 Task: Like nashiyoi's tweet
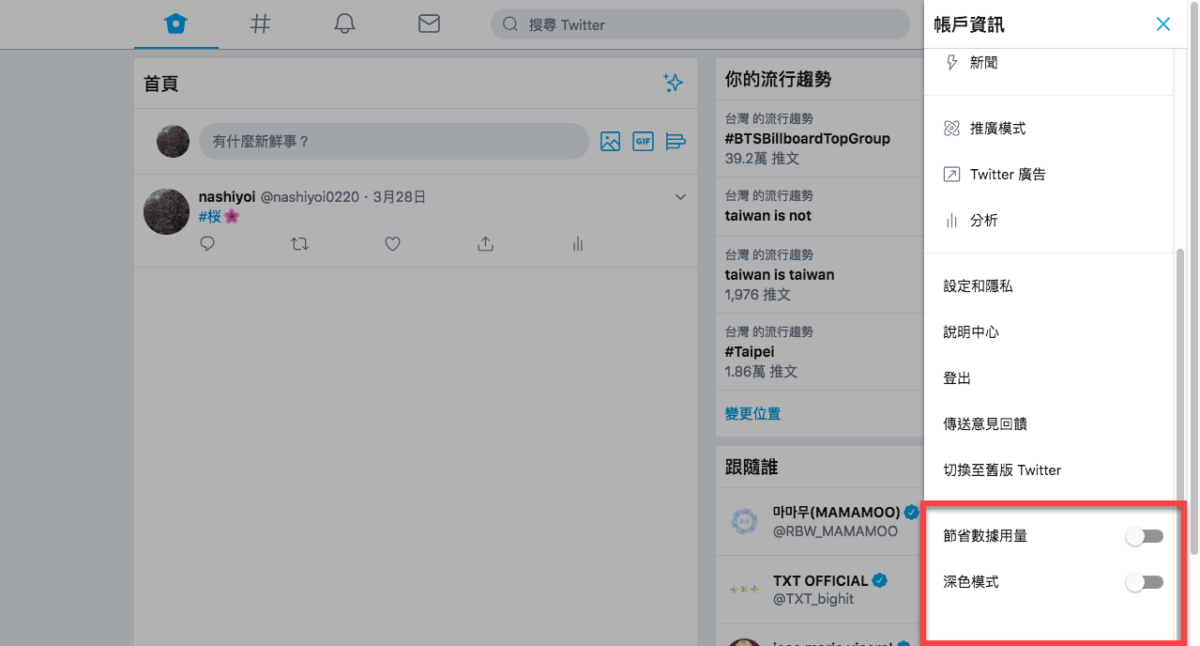(393, 243)
